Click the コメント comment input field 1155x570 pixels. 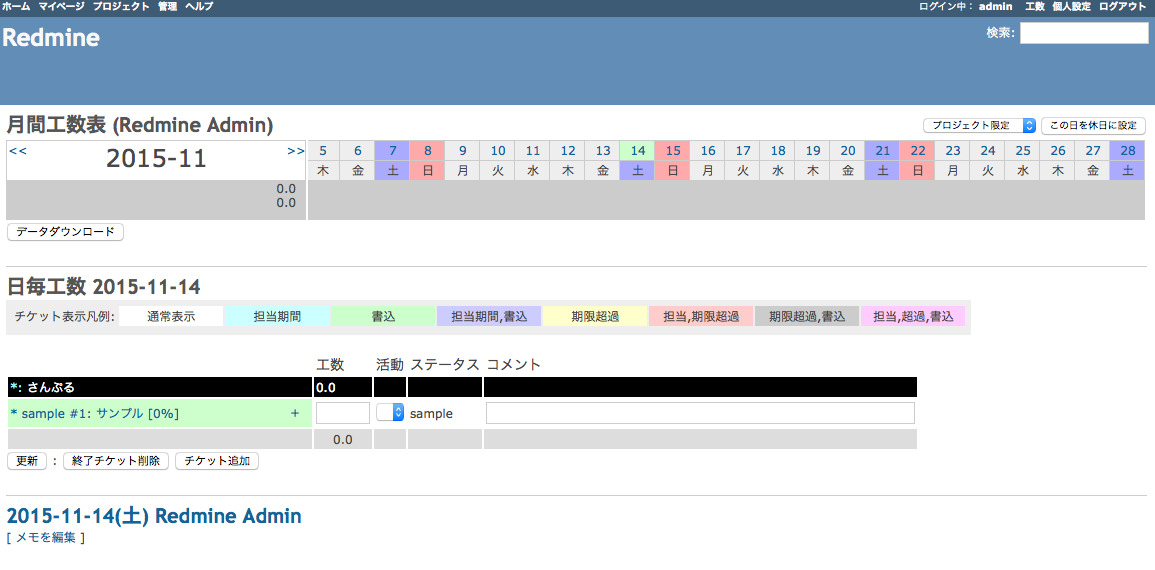coord(700,413)
